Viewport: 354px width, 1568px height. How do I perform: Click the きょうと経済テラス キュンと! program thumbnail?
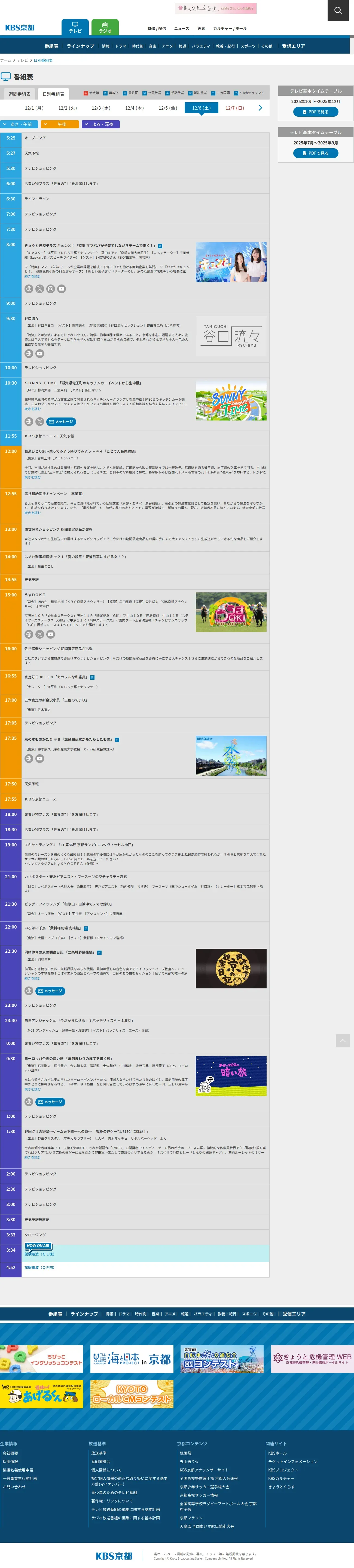point(231,262)
